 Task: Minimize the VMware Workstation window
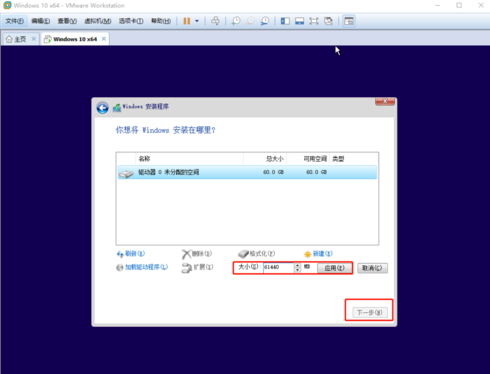click(x=438, y=5)
